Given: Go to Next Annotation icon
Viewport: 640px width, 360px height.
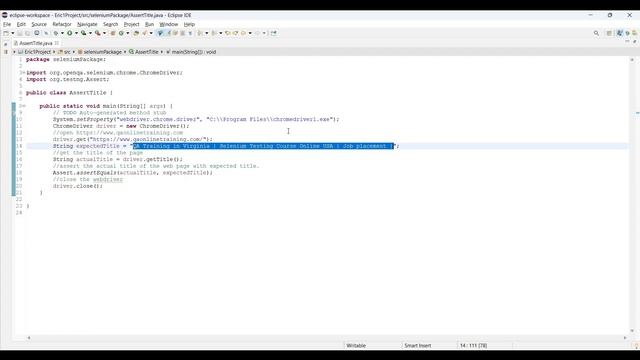Looking at the screenshot, I should click(200, 33).
